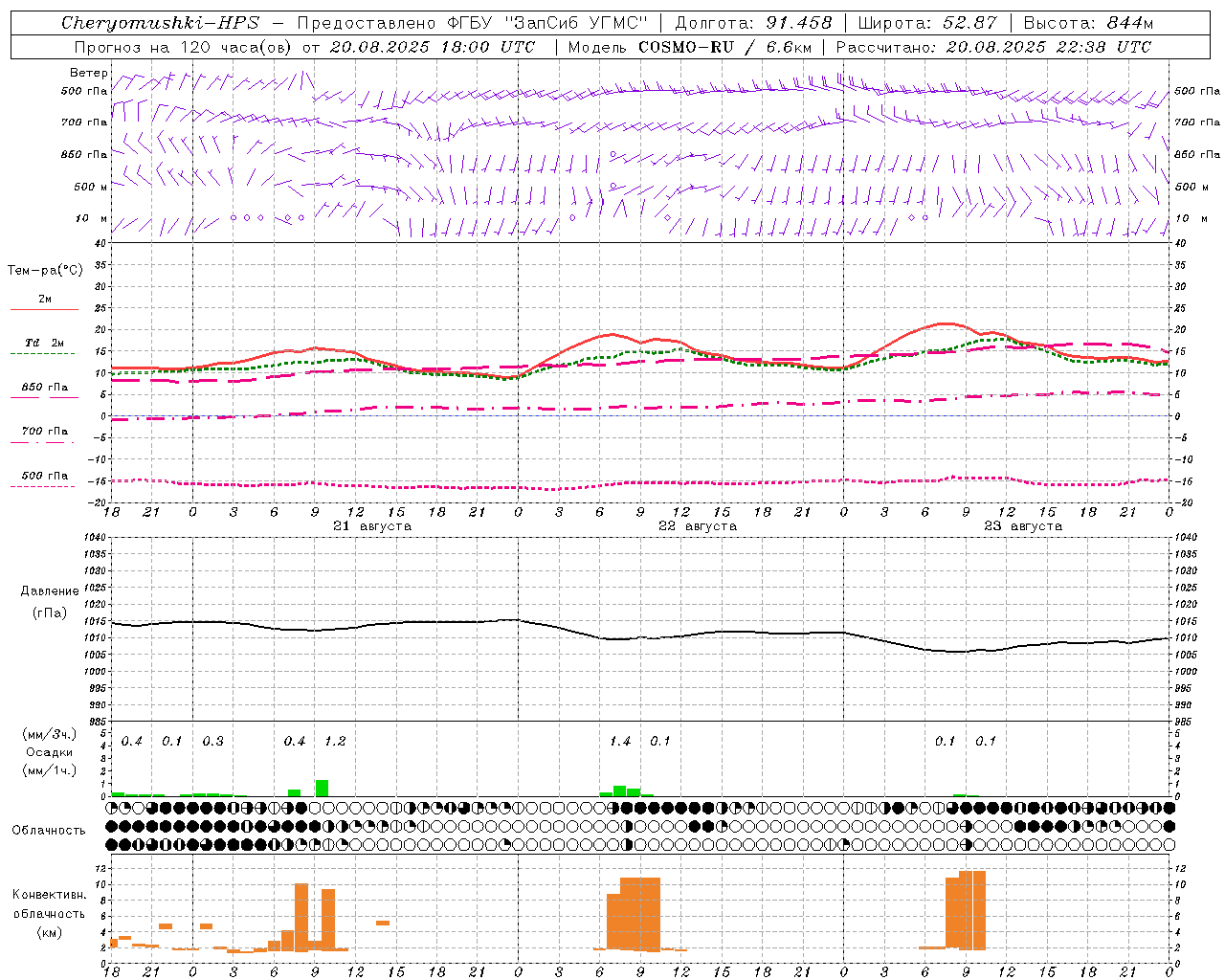Click the Cheryomushki-HPS station title

click(160, 23)
